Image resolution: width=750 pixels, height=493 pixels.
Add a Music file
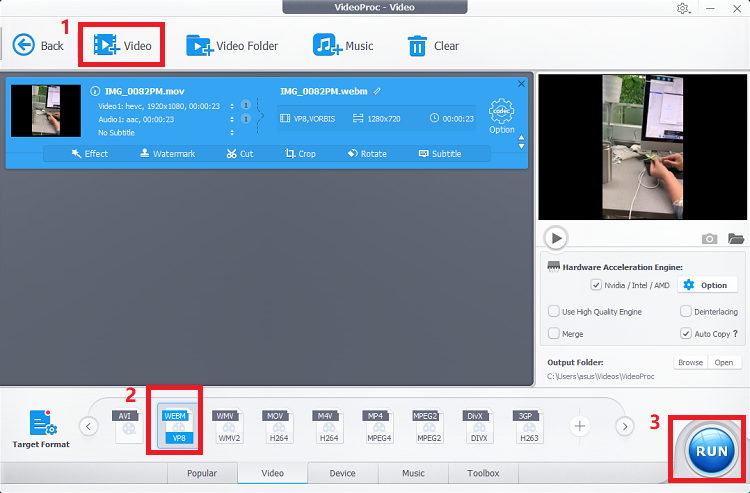pyautogui.click(x=343, y=46)
